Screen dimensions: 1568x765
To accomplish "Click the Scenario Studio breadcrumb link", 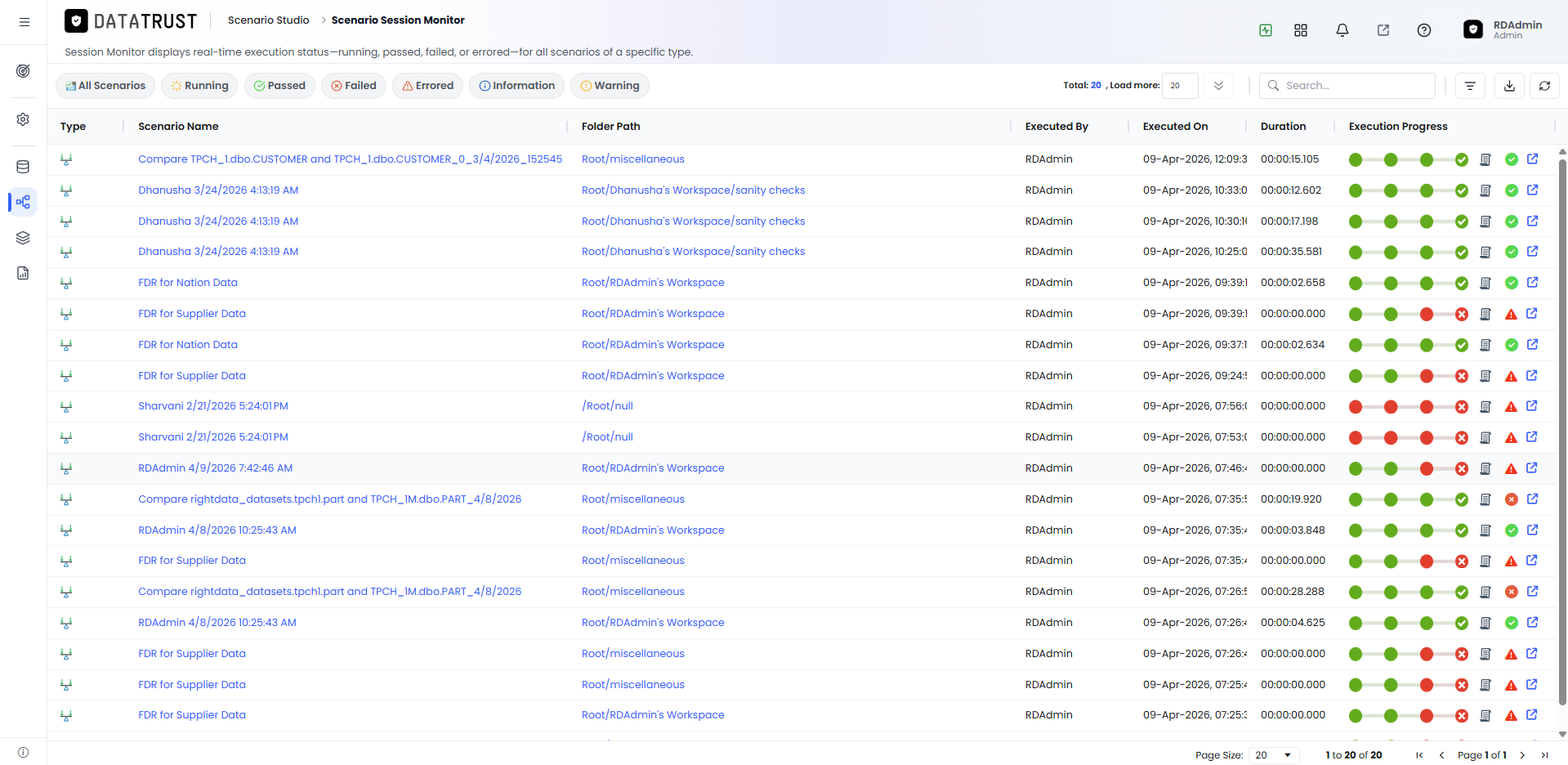I will pos(268,20).
